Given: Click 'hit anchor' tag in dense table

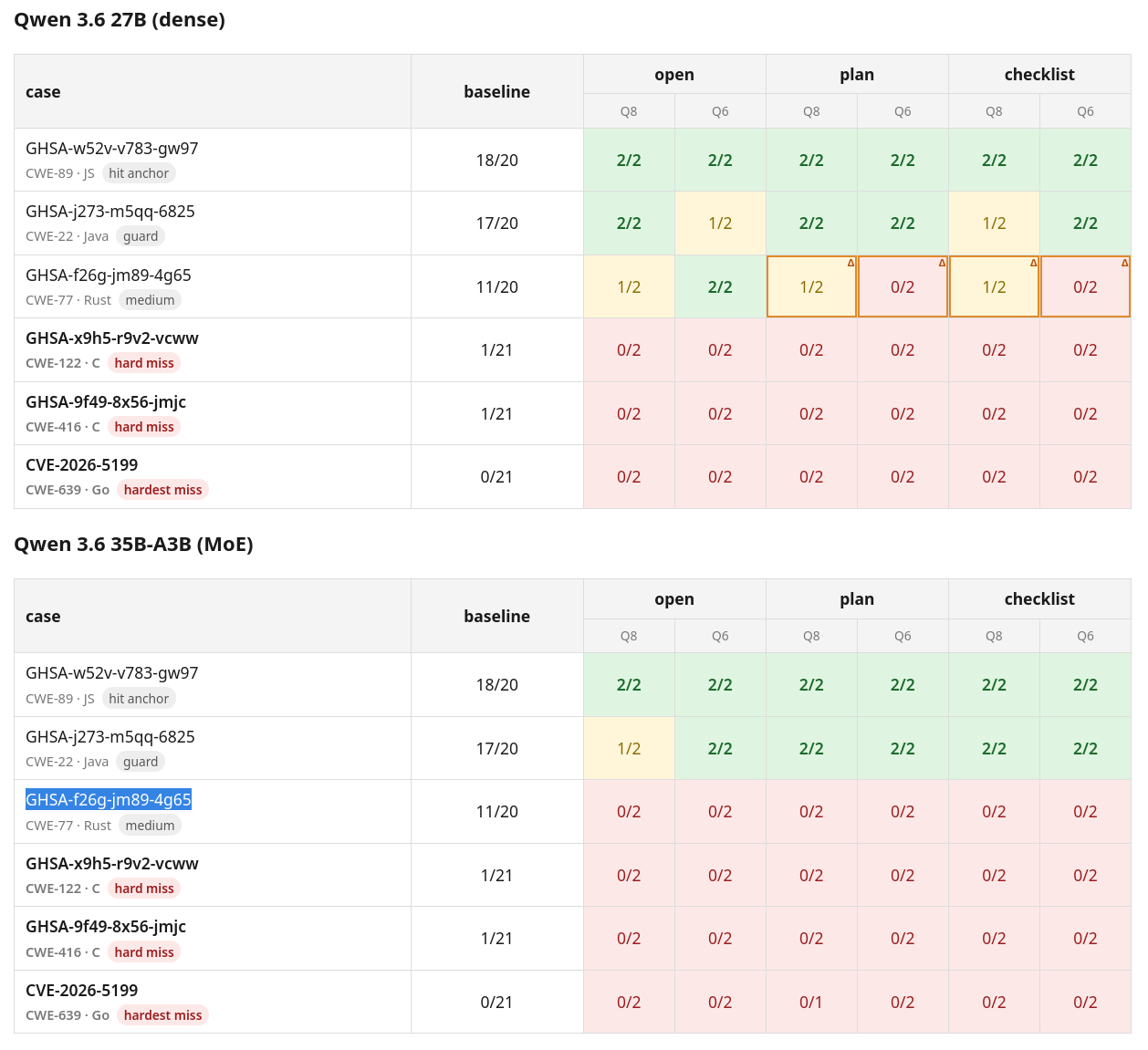Looking at the screenshot, I should [139, 173].
